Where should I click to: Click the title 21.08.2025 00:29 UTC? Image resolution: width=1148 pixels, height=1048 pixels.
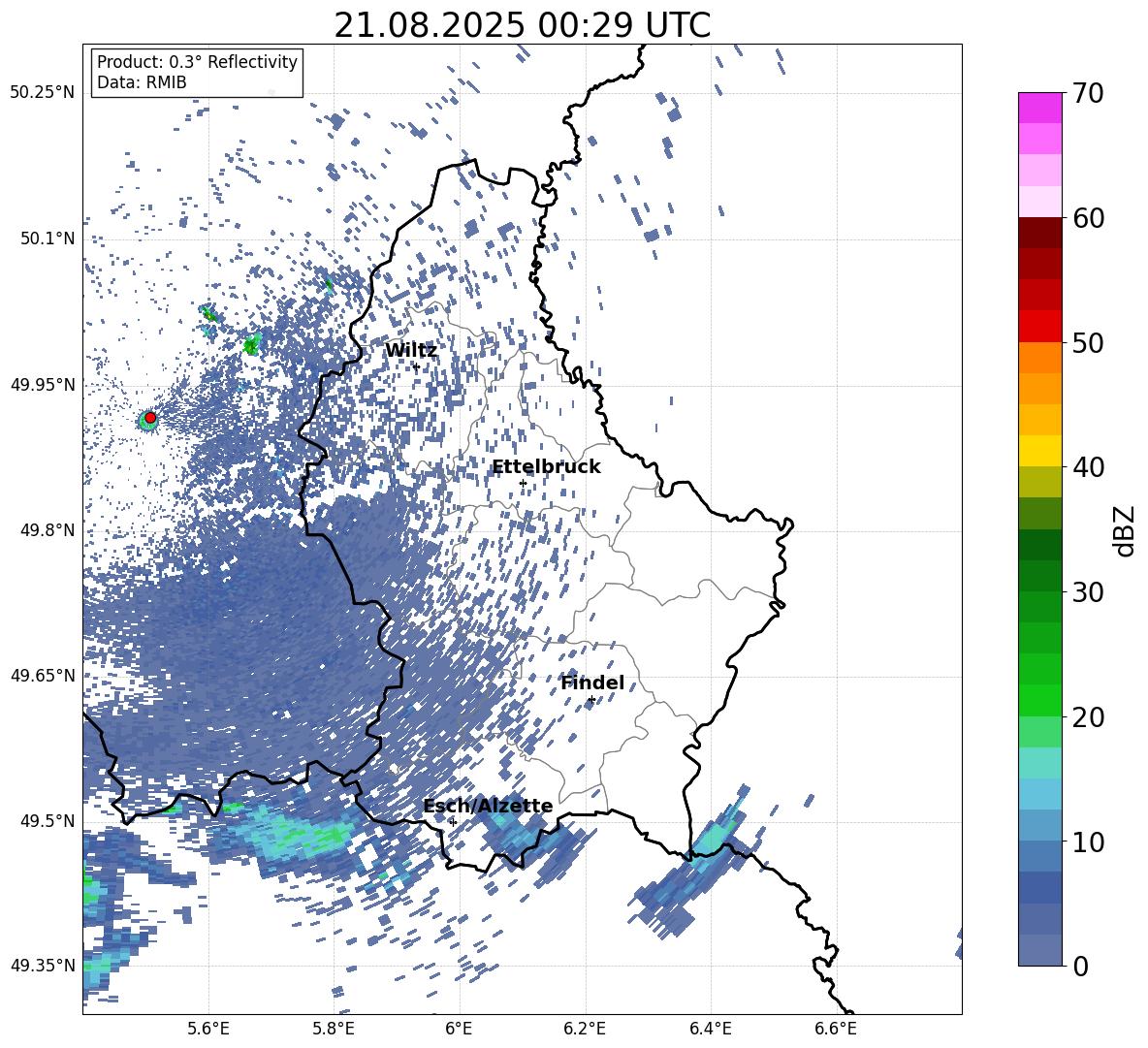click(x=522, y=25)
